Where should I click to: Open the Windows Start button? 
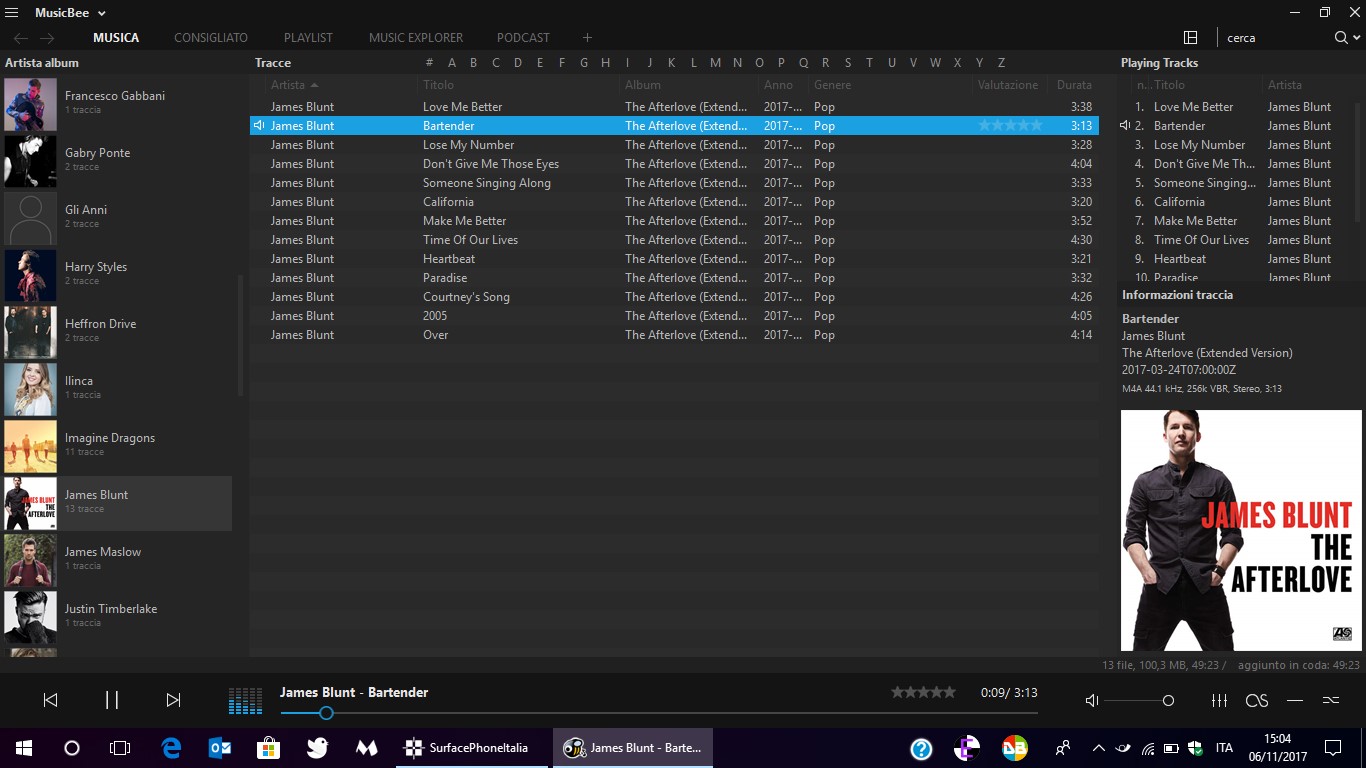pos(24,748)
